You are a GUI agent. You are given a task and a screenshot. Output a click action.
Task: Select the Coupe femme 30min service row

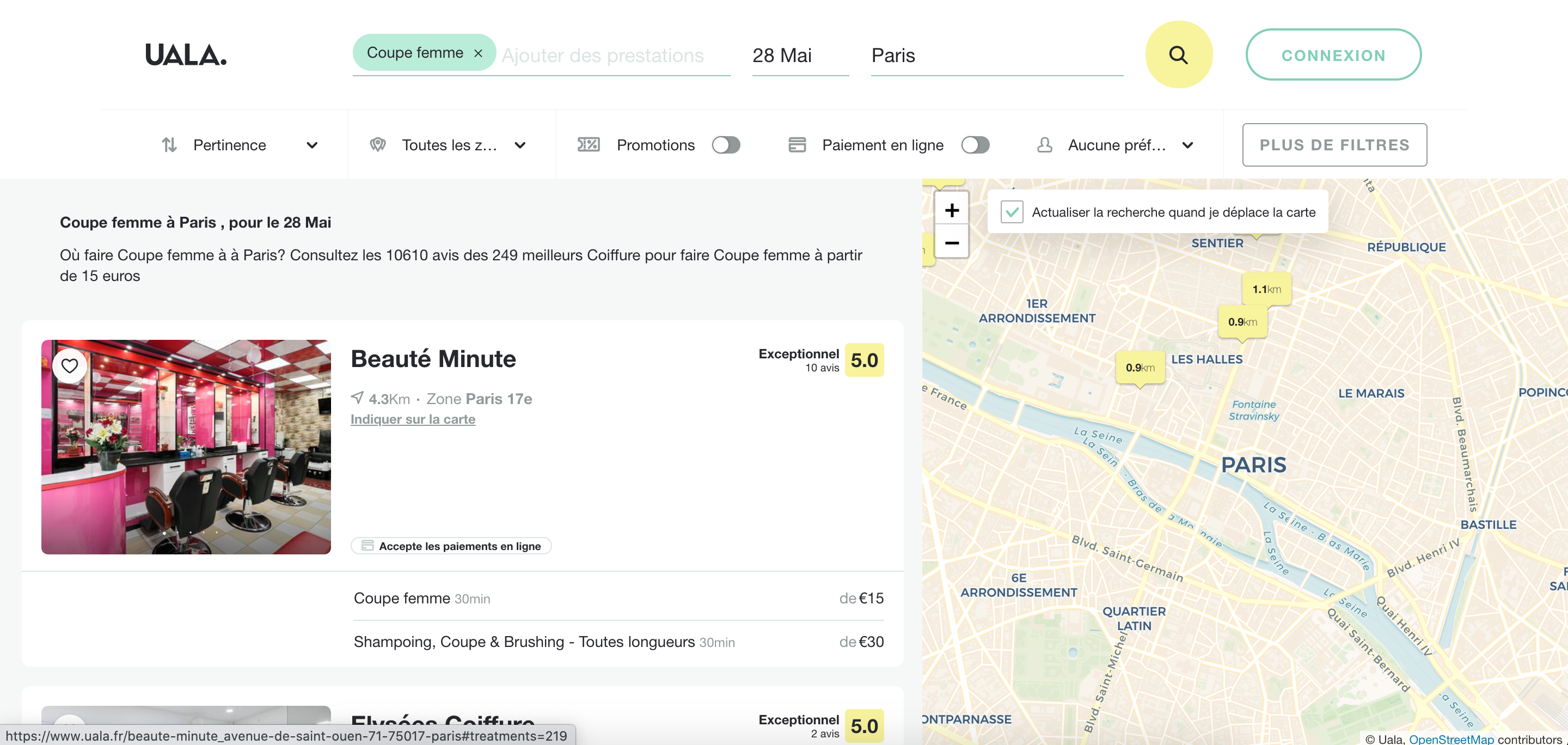pos(618,599)
